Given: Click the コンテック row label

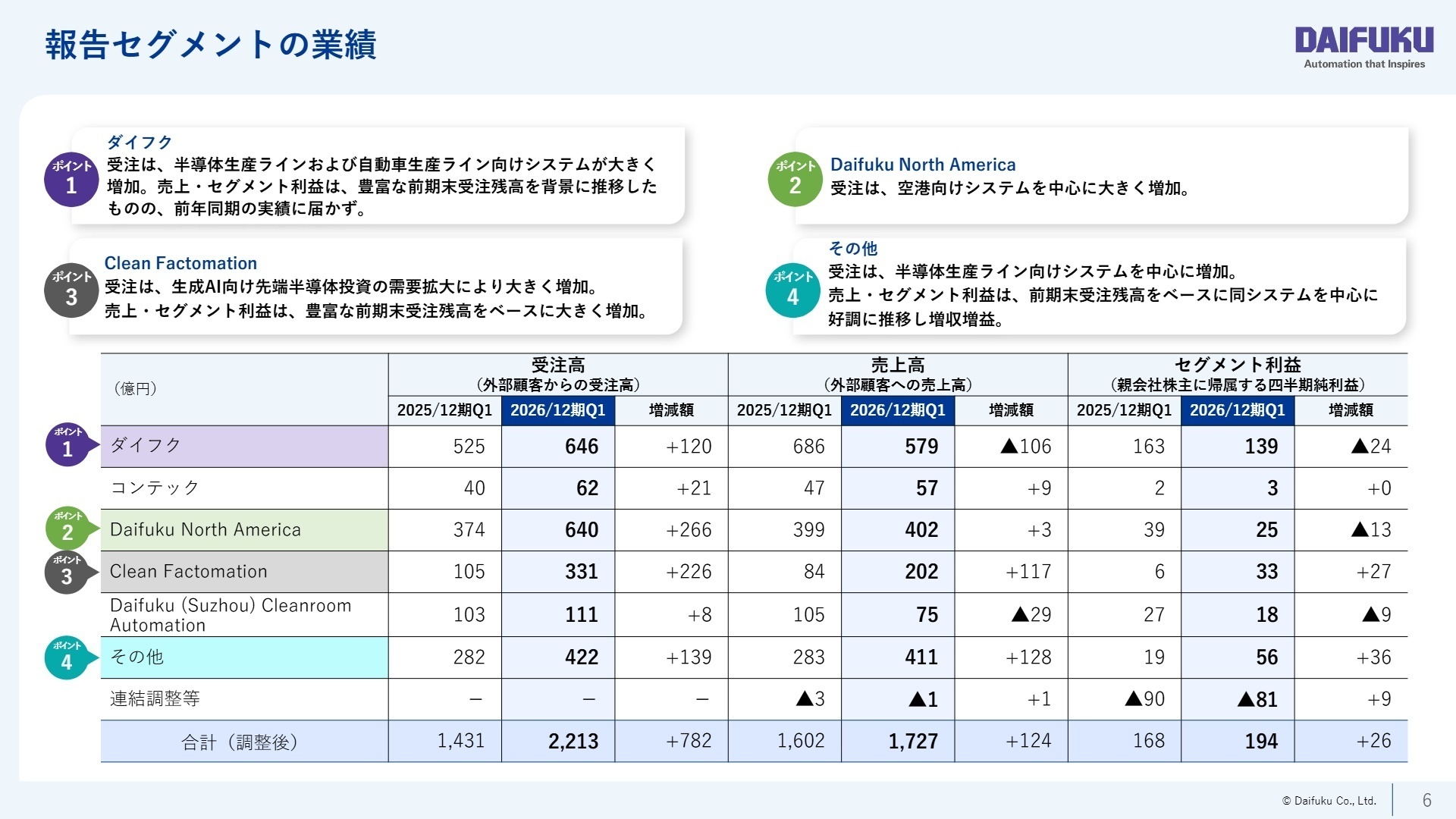Looking at the screenshot, I should [155, 488].
